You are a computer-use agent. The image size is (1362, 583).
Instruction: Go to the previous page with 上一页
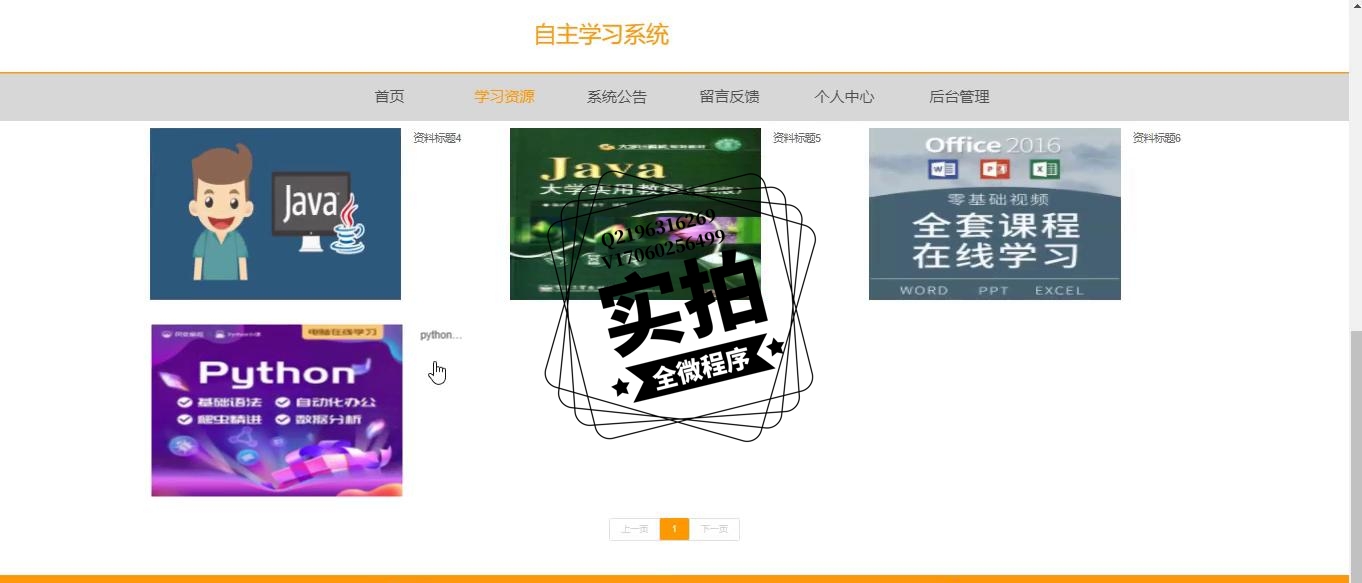click(x=635, y=529)
